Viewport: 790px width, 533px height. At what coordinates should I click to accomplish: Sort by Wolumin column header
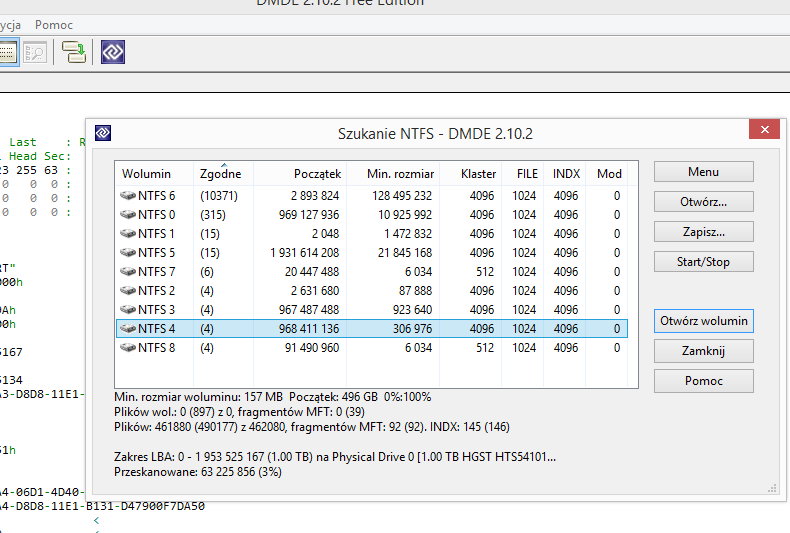(x=154, y=174)
